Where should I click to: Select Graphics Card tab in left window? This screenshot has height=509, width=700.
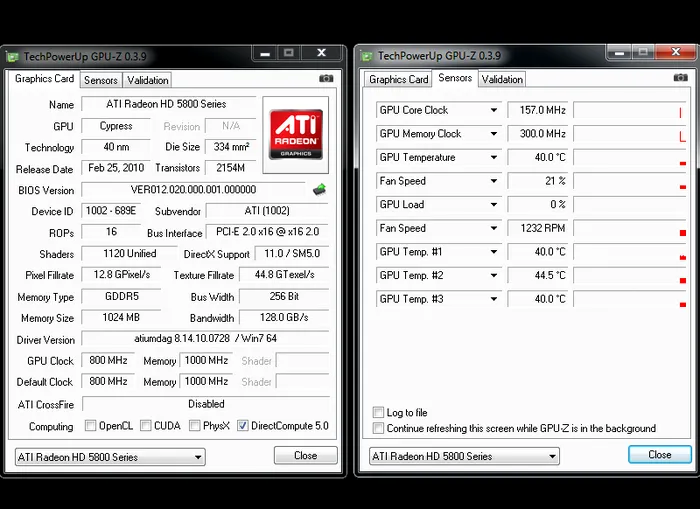[x=44, y=79]
